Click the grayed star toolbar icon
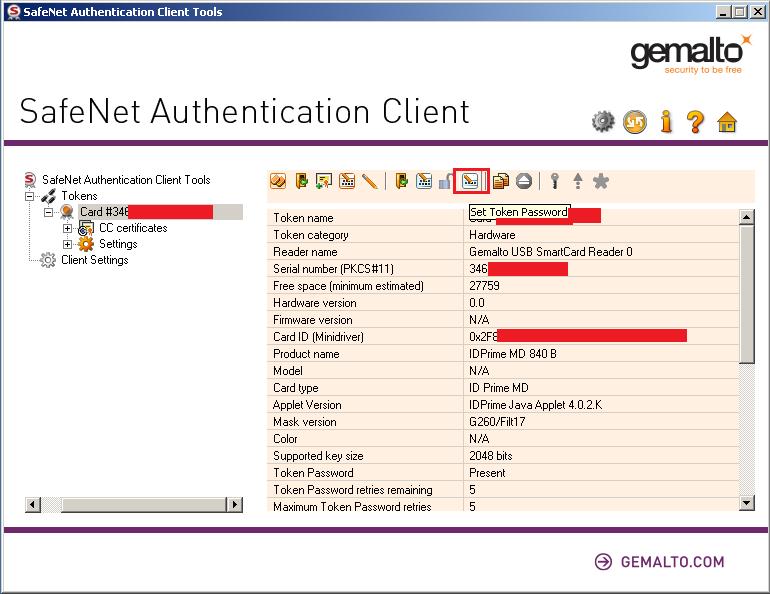770x594 pixels. (x=601, y=181)
